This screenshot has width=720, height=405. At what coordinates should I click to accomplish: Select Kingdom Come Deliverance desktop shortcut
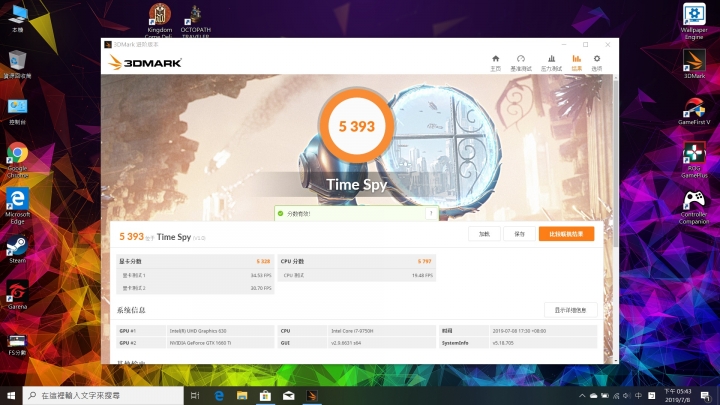pyautogui.click(x=159, y=21)
